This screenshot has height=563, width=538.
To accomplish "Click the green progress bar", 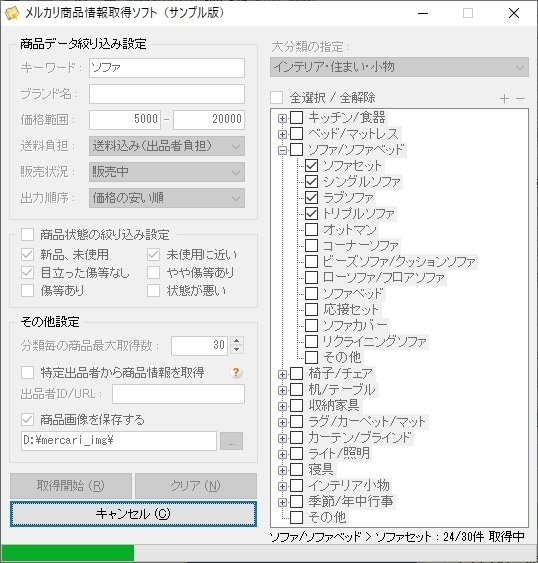I will pyautogui.click(x=68, y=553).
